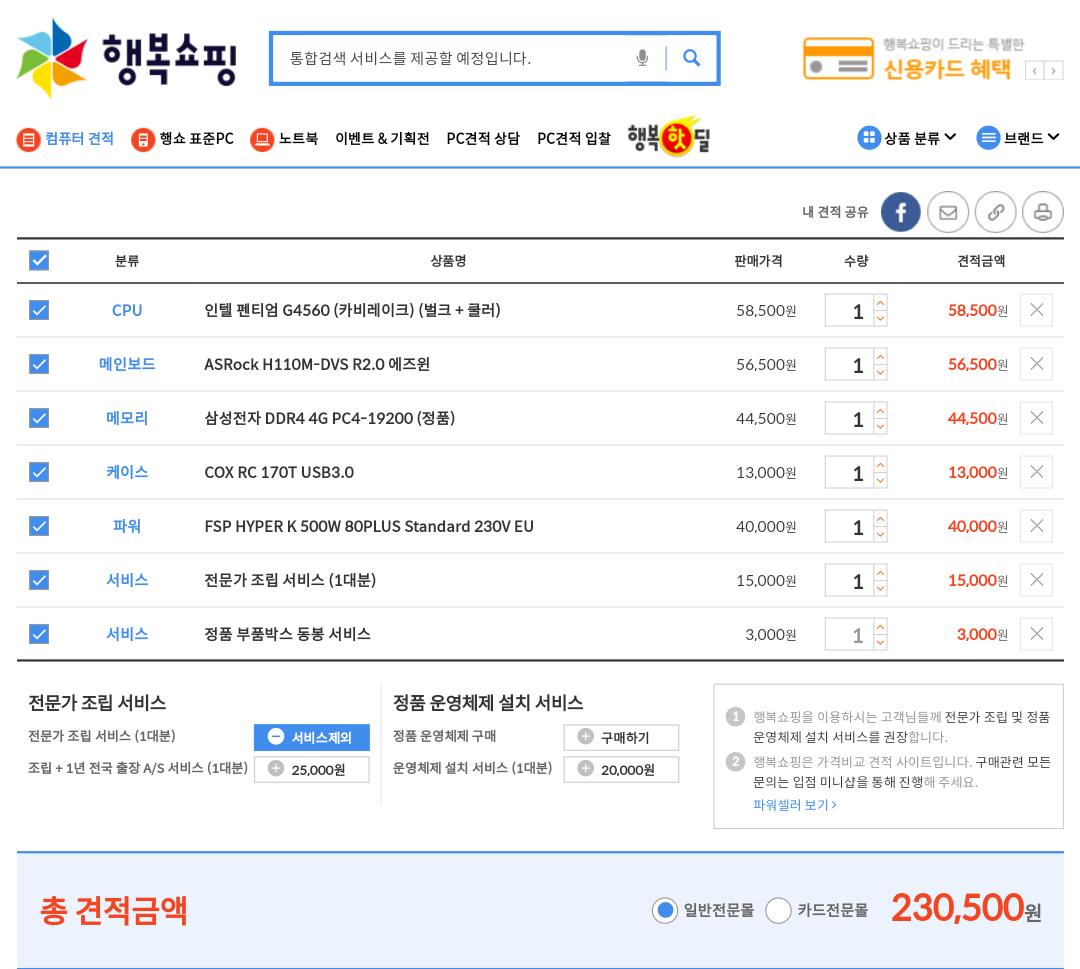
Task: Click the magnifier search button
Action: tap(692, 59)
